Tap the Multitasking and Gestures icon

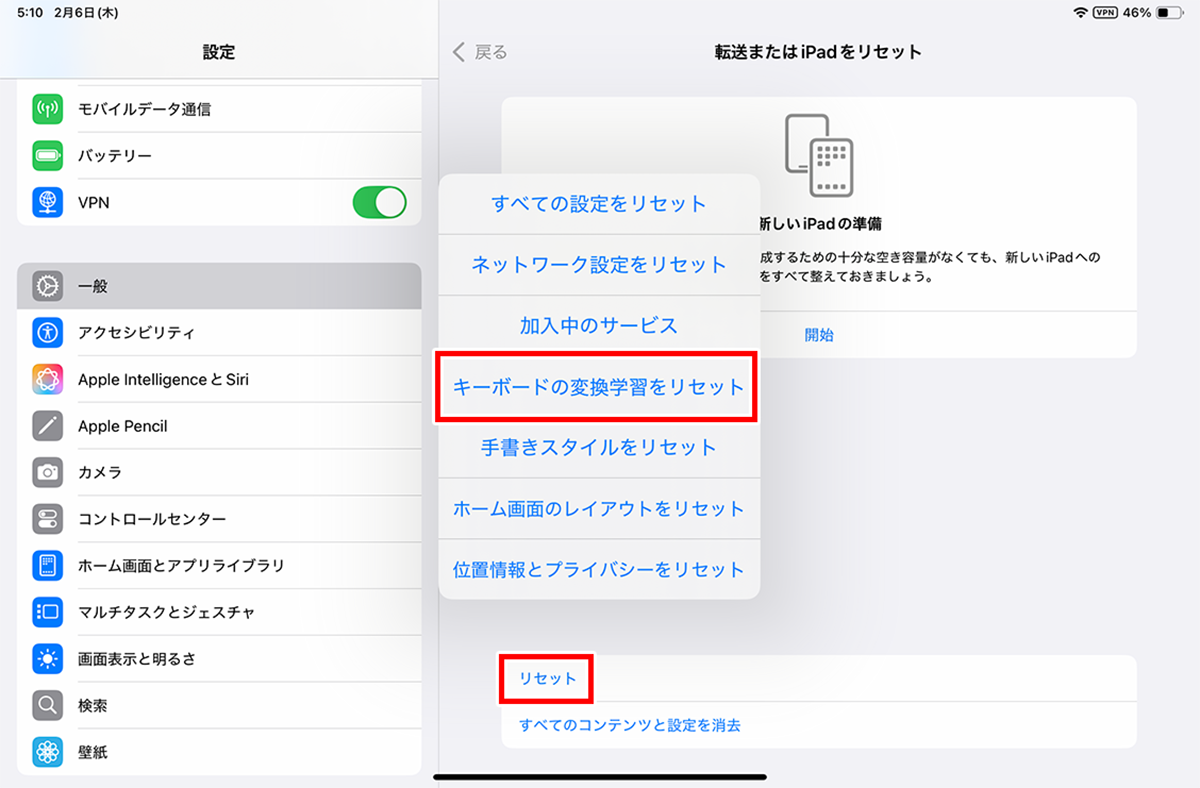coord(48,612)
